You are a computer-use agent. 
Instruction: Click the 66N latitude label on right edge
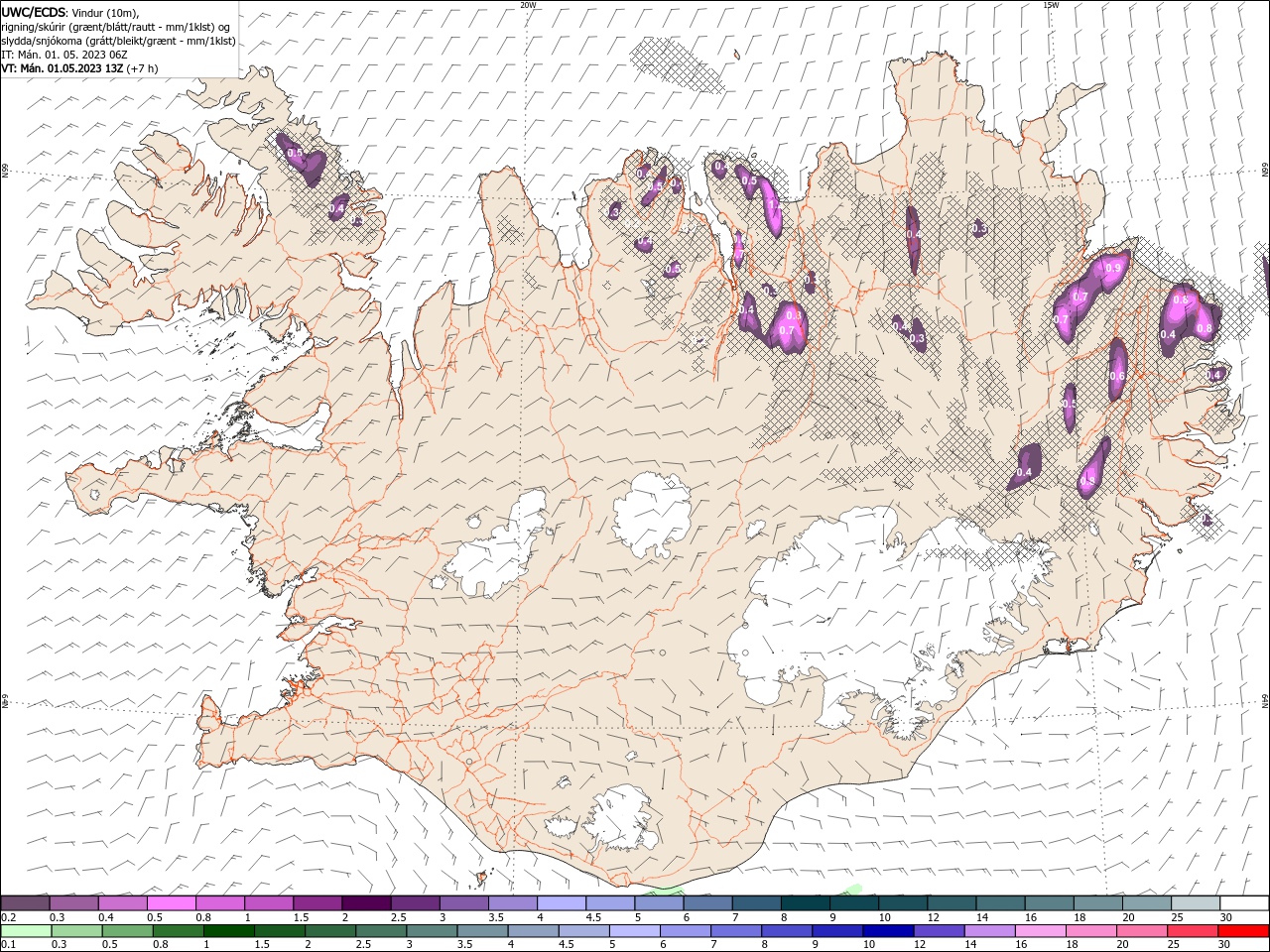1265,171
